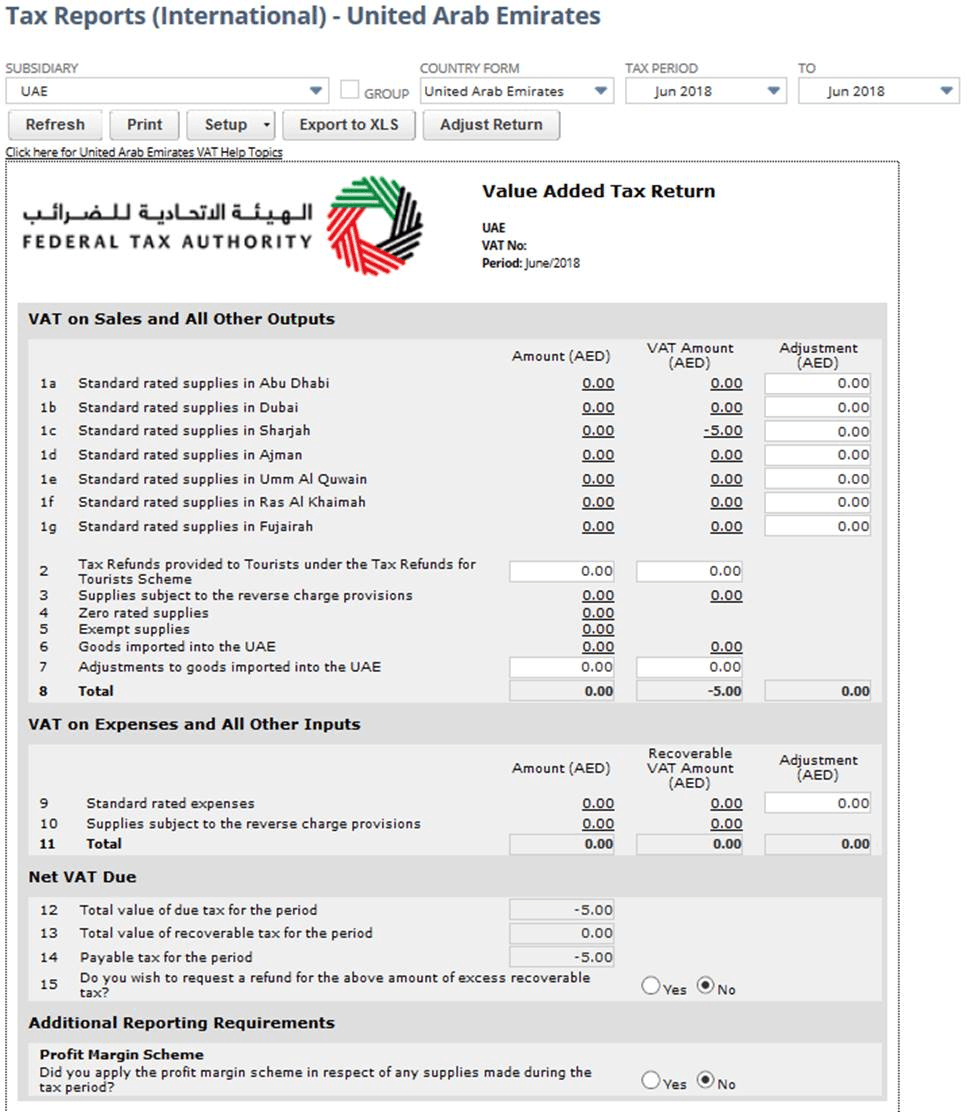Edit adjustment field for Ras Al Khaimah
Viewport: 967px width, 1112px height.
pyautogui.click(x=817, y=502)
